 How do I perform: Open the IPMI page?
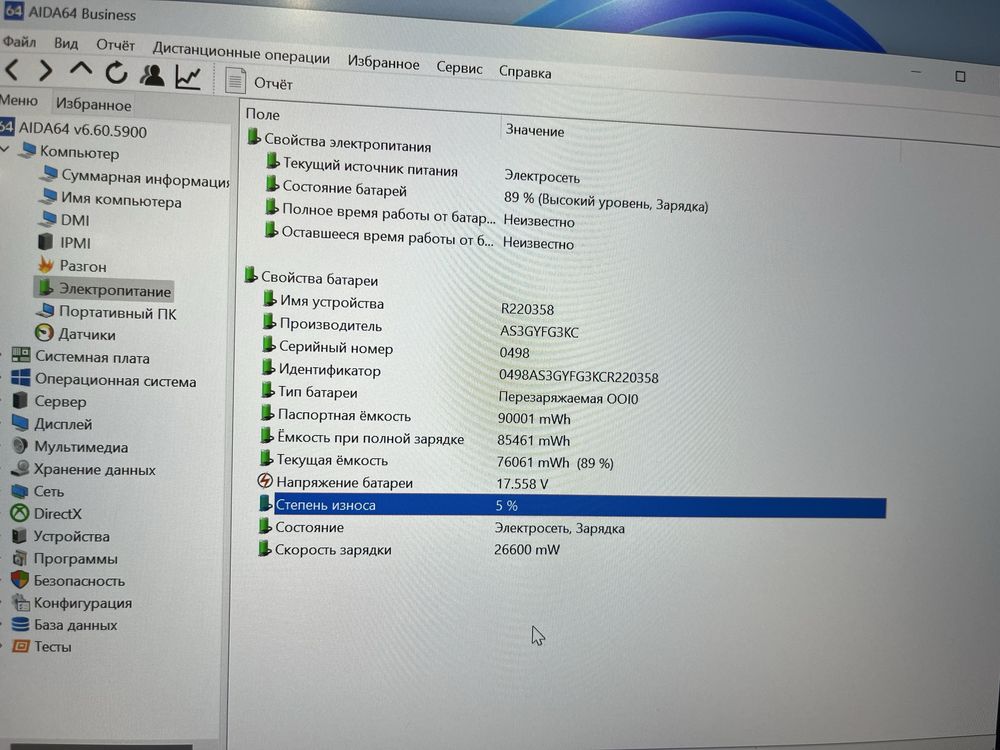click(x=64, y=243)
